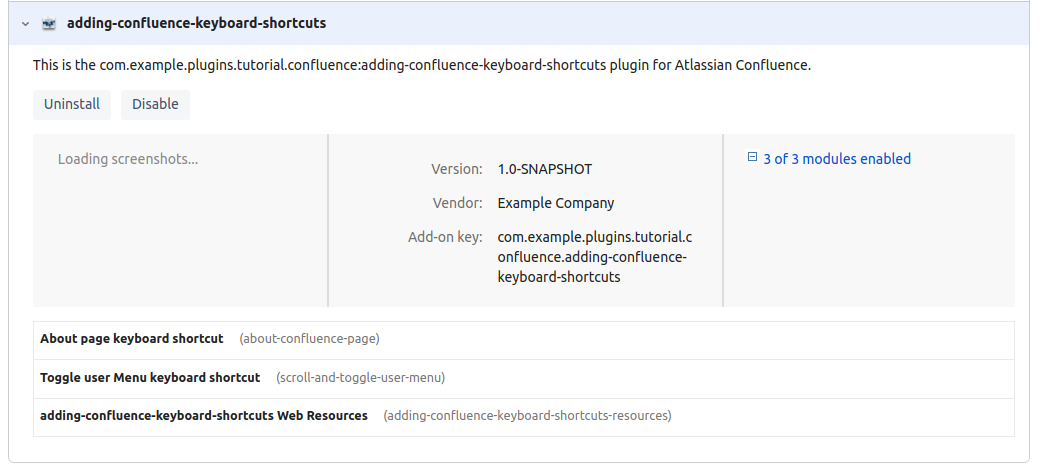
Task: Select the 'Web Resources' module row
Action: click(x=204, y=415)
